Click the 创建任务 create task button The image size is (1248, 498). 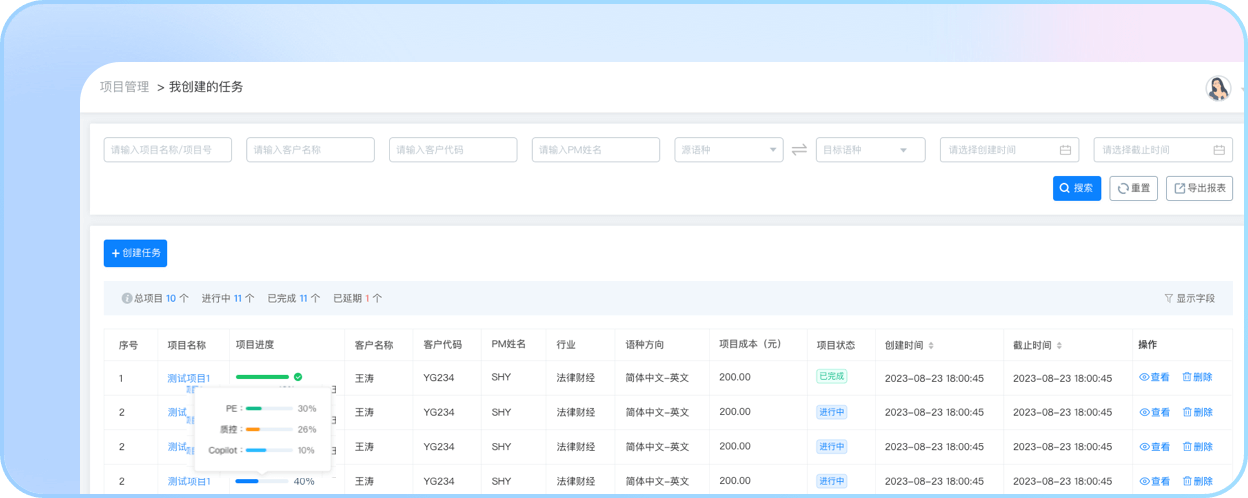(135, 253)
